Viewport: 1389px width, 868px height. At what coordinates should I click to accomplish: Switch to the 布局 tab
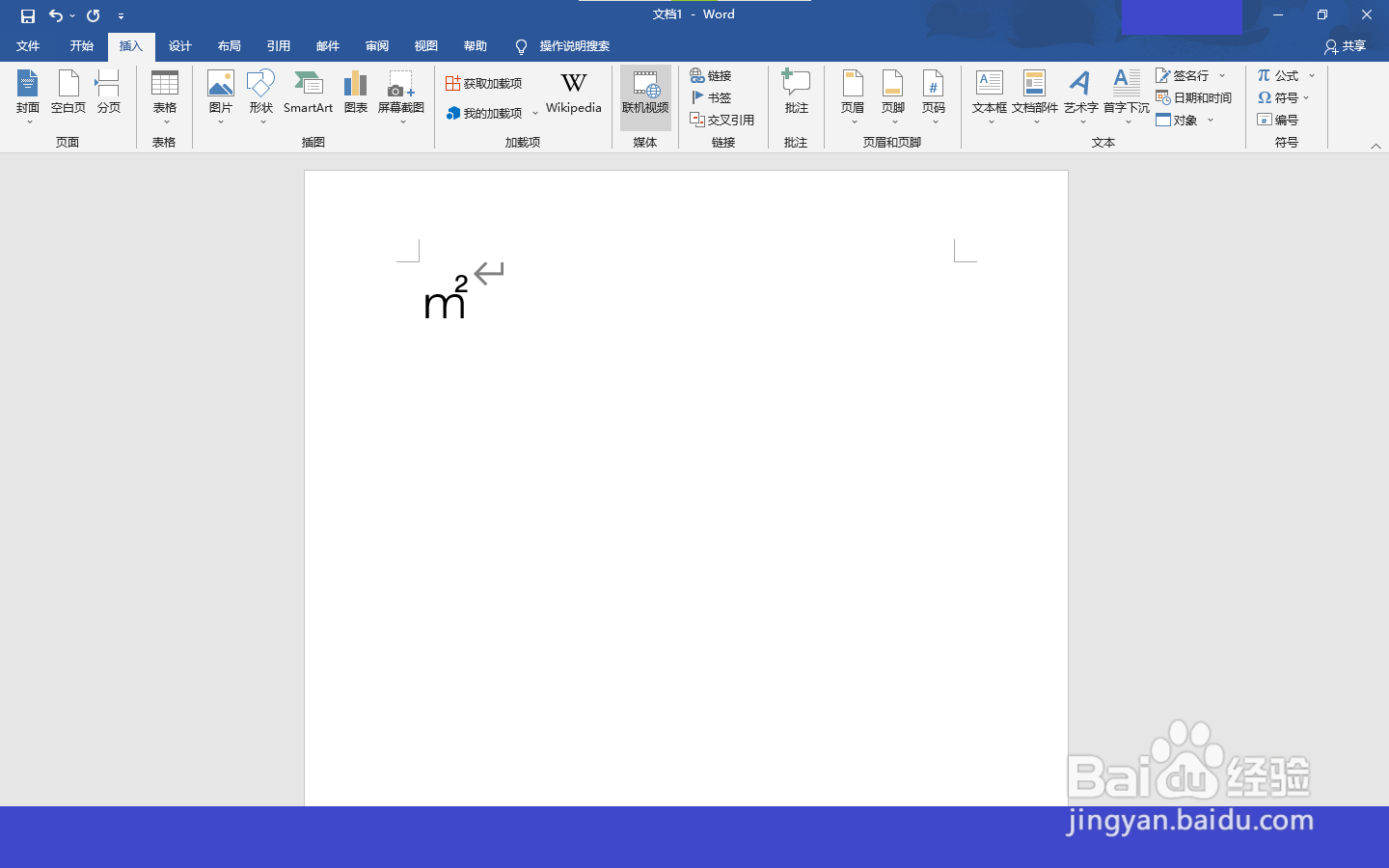coord(230,46)
